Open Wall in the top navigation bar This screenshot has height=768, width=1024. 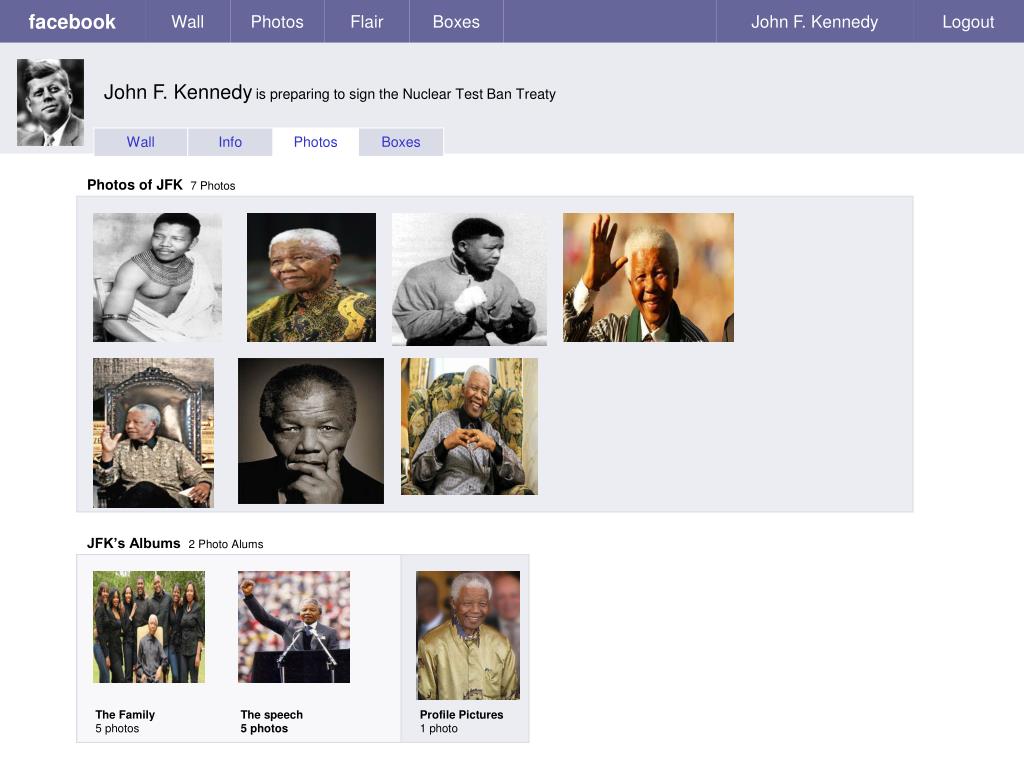pos(187,22)
